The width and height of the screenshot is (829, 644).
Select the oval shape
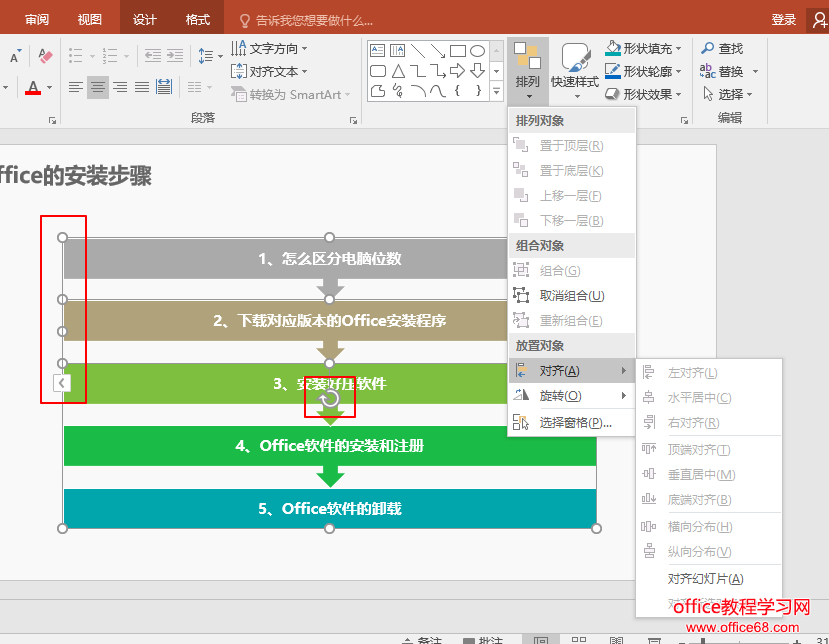[x=477, y=51]
